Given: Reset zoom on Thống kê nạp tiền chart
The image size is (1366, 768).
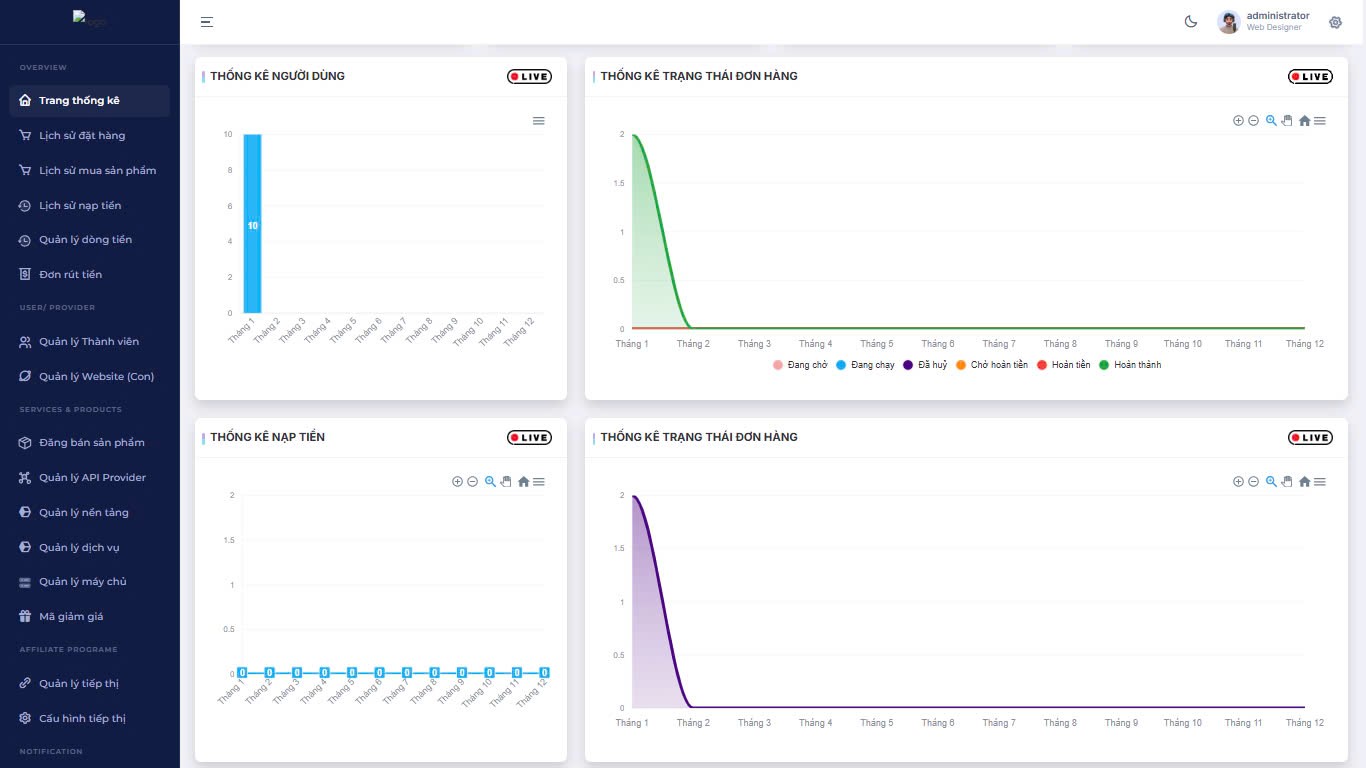Looking at the screenshot, I should (x=523, y=482).
